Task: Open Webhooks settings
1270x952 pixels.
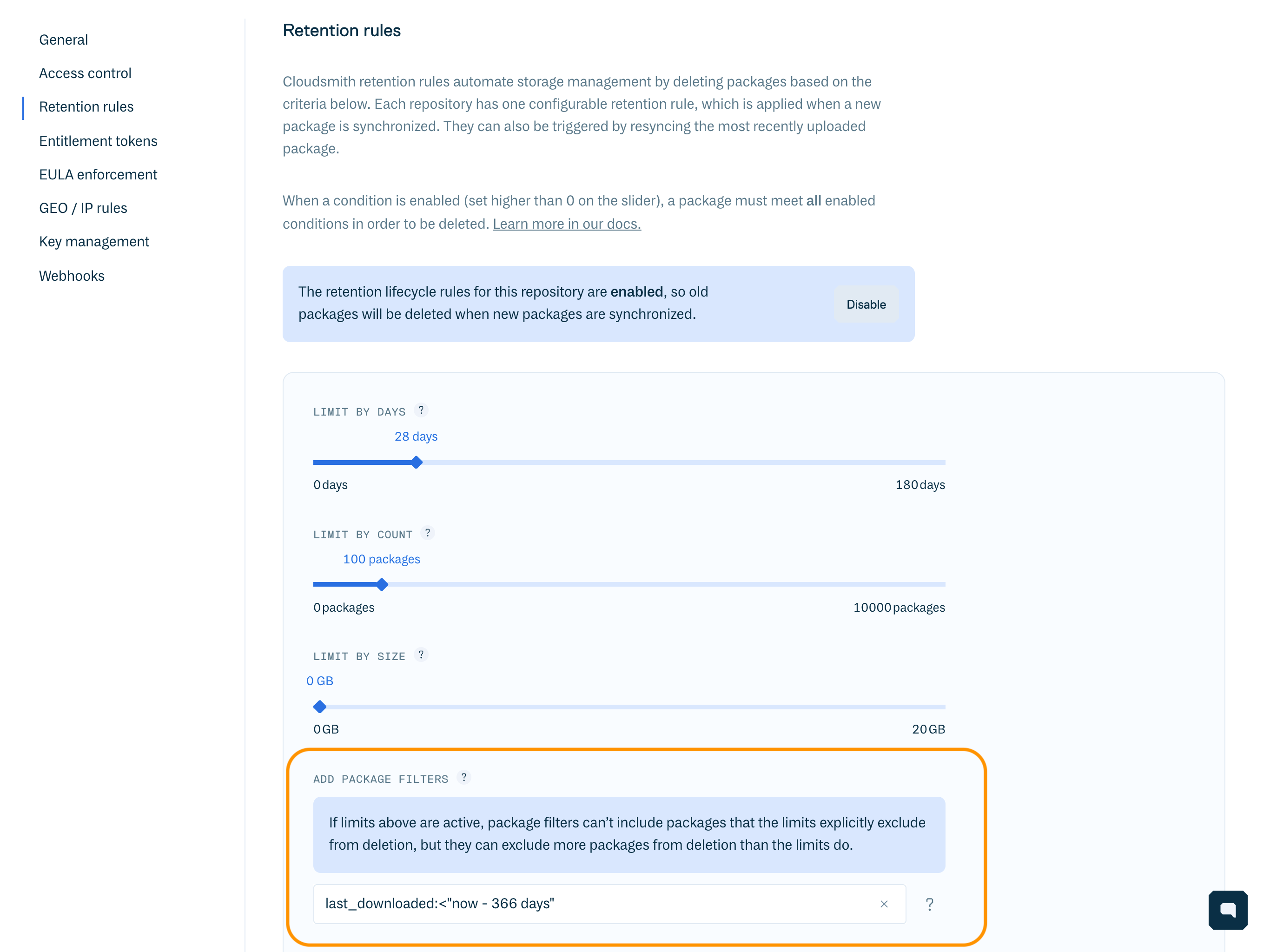Action: coord(72,276)
